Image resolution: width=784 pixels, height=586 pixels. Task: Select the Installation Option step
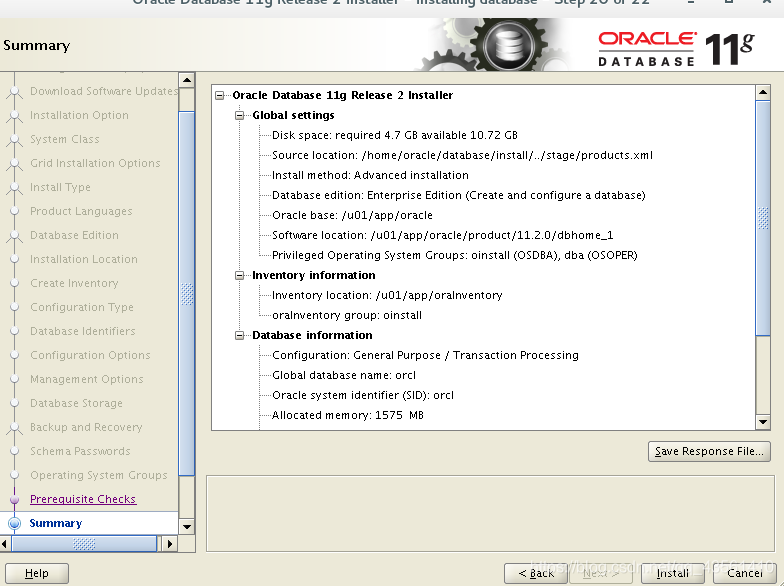80,115
